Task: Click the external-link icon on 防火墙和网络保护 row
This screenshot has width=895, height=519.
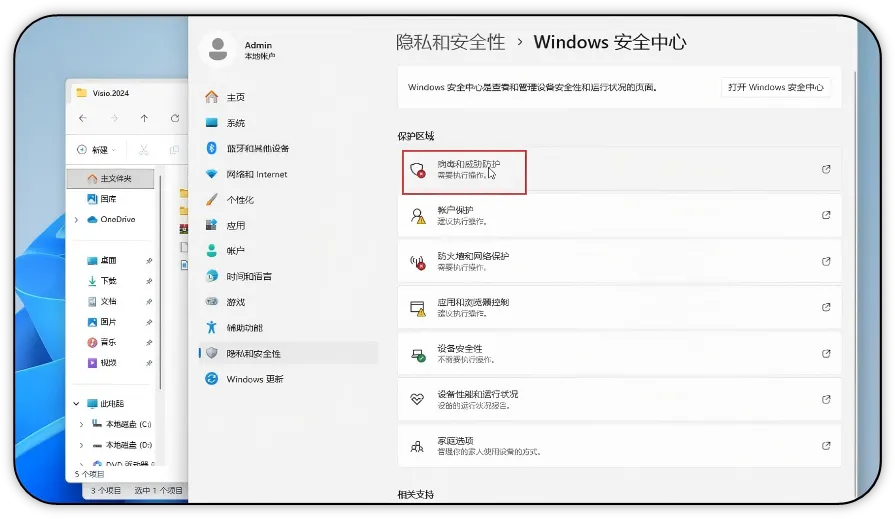Action: click(x=826, y=261)
